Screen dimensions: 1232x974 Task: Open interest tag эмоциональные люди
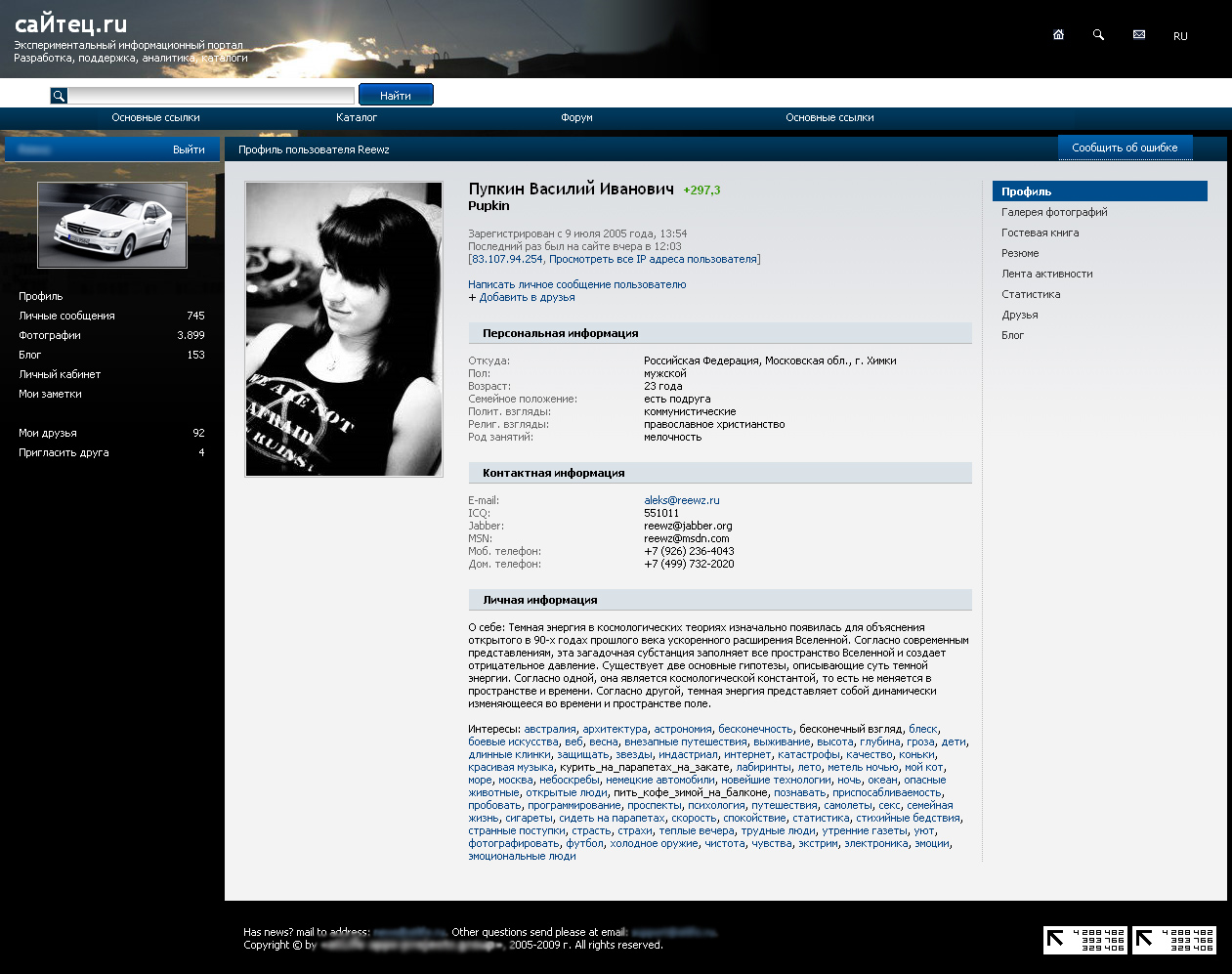[x=522, y=856]
